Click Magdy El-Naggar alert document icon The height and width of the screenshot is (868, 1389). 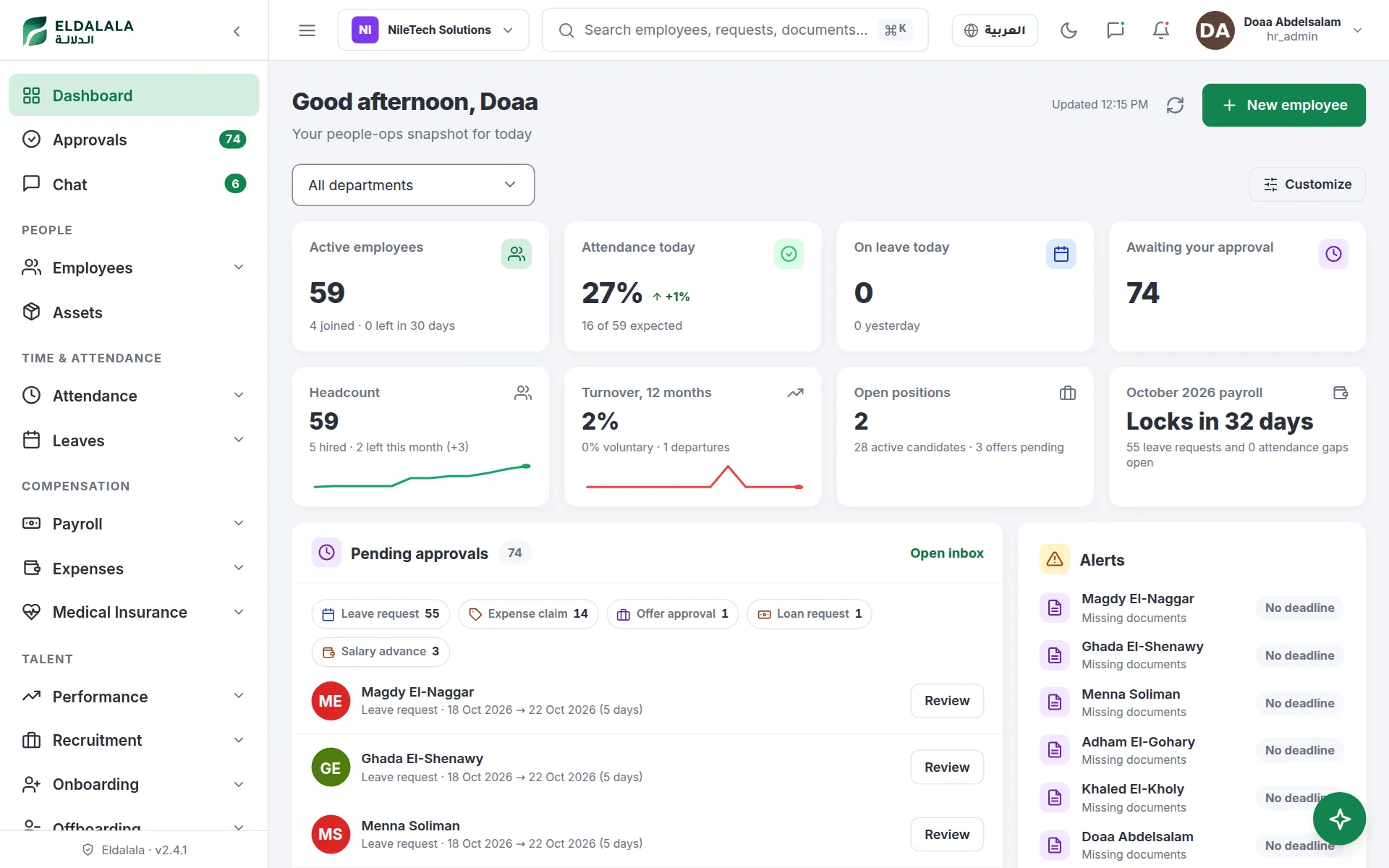1055,608
